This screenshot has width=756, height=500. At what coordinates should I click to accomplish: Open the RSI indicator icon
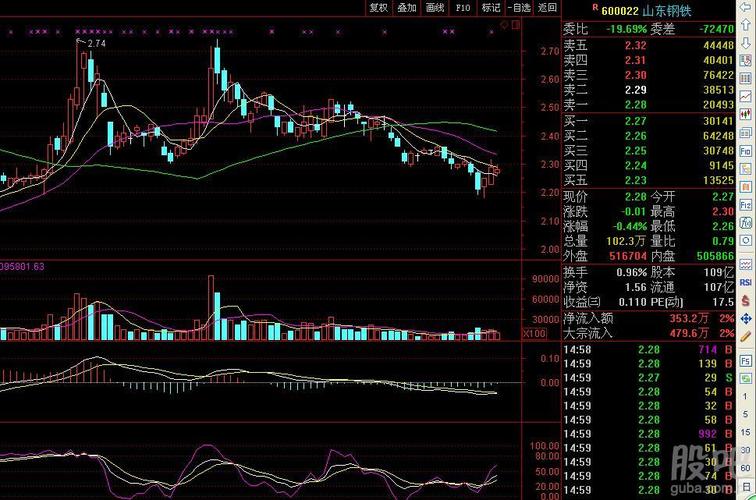coord(745,282)
